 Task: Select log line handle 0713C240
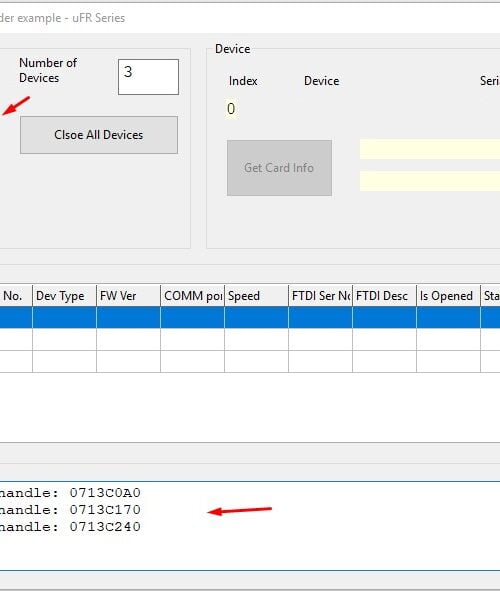[x=70, y=527]
